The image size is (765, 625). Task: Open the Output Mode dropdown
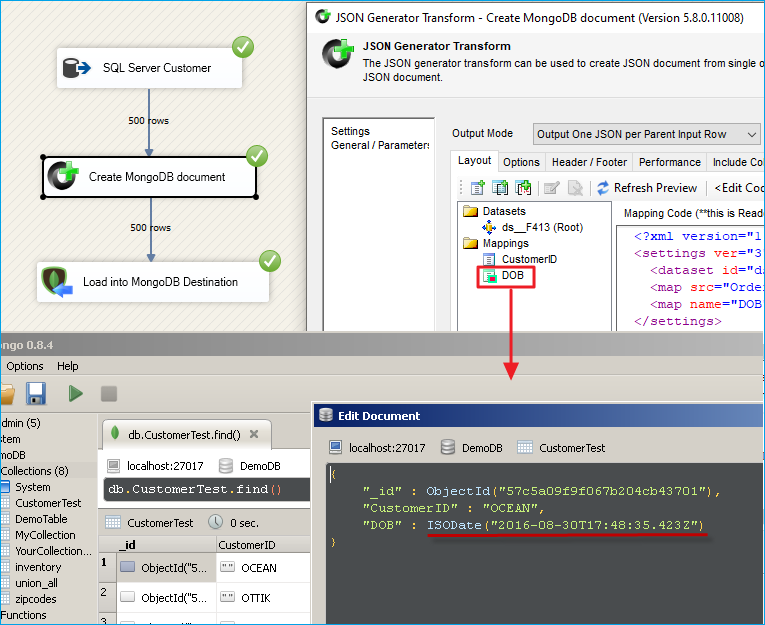point(646,134)
